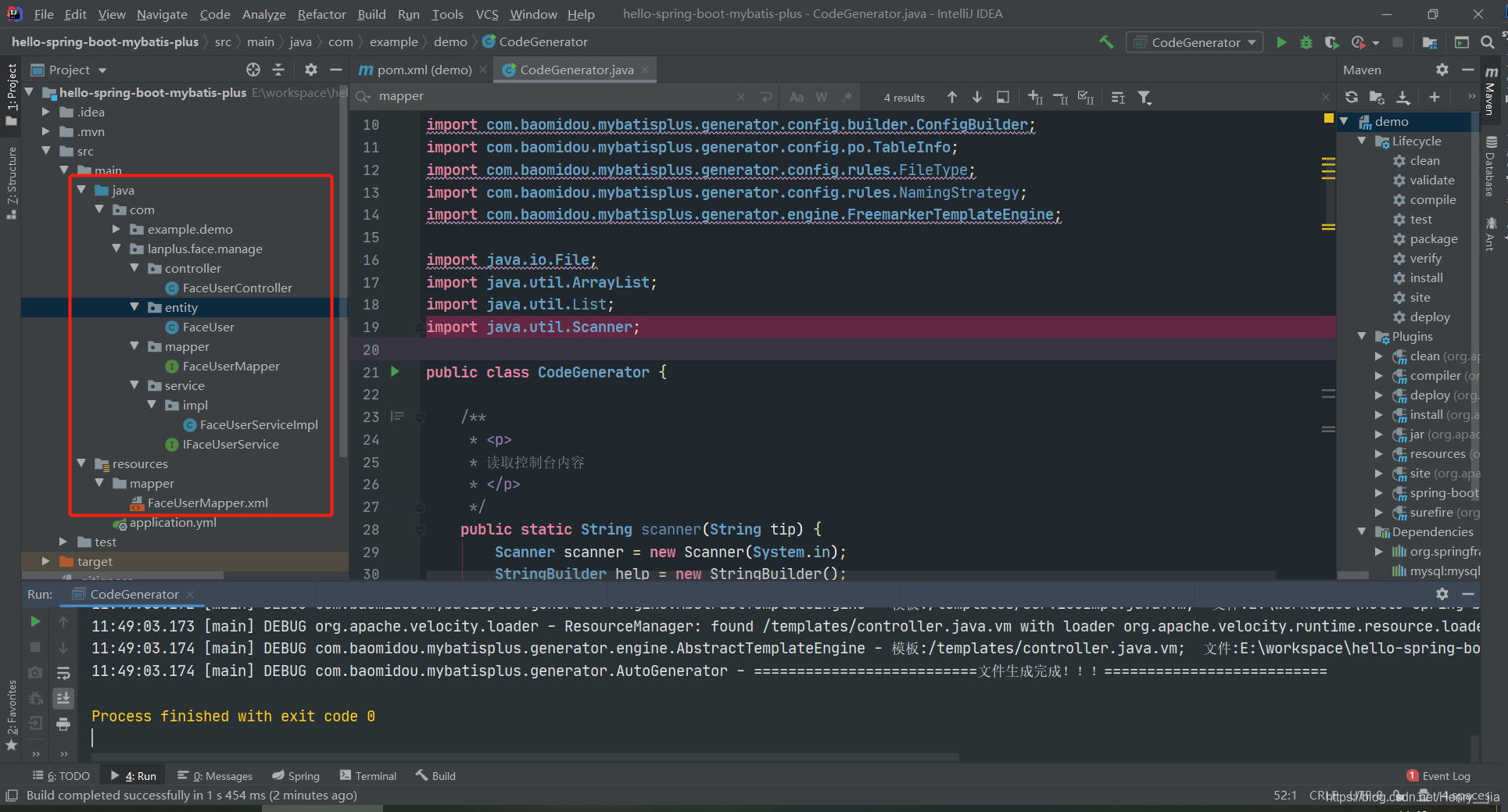Open the Build tool window
The image size is (1508, 812).
click(x=435, y=776)
